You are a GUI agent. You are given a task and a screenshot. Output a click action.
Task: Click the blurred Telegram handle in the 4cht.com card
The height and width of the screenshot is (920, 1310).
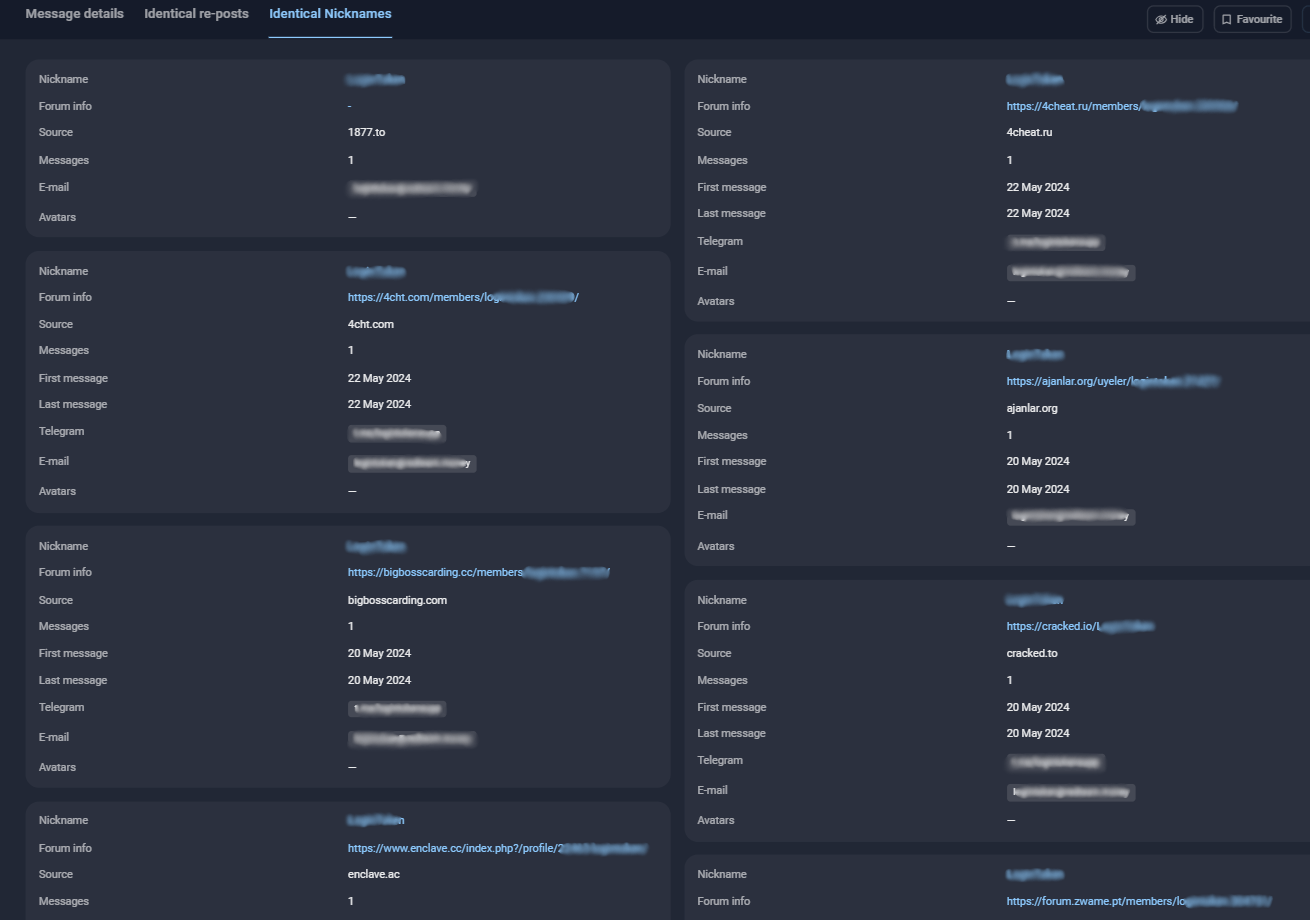pyautogui.click(x=396, y=432)
